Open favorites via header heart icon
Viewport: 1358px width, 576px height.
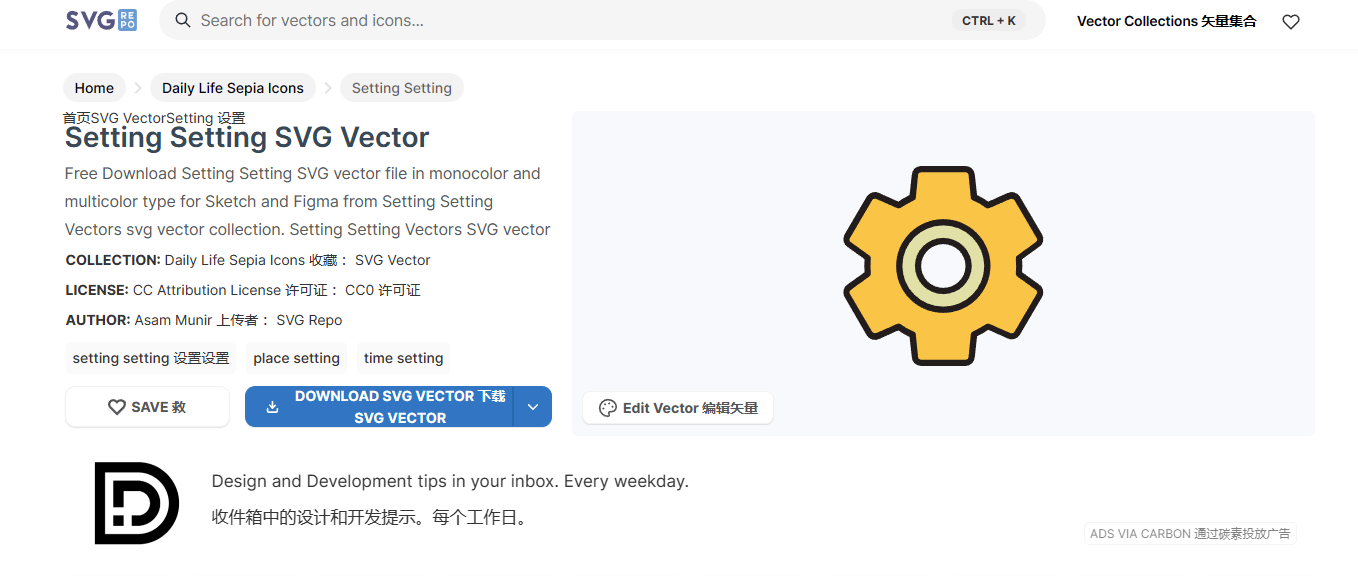[x=1291, y=21]
